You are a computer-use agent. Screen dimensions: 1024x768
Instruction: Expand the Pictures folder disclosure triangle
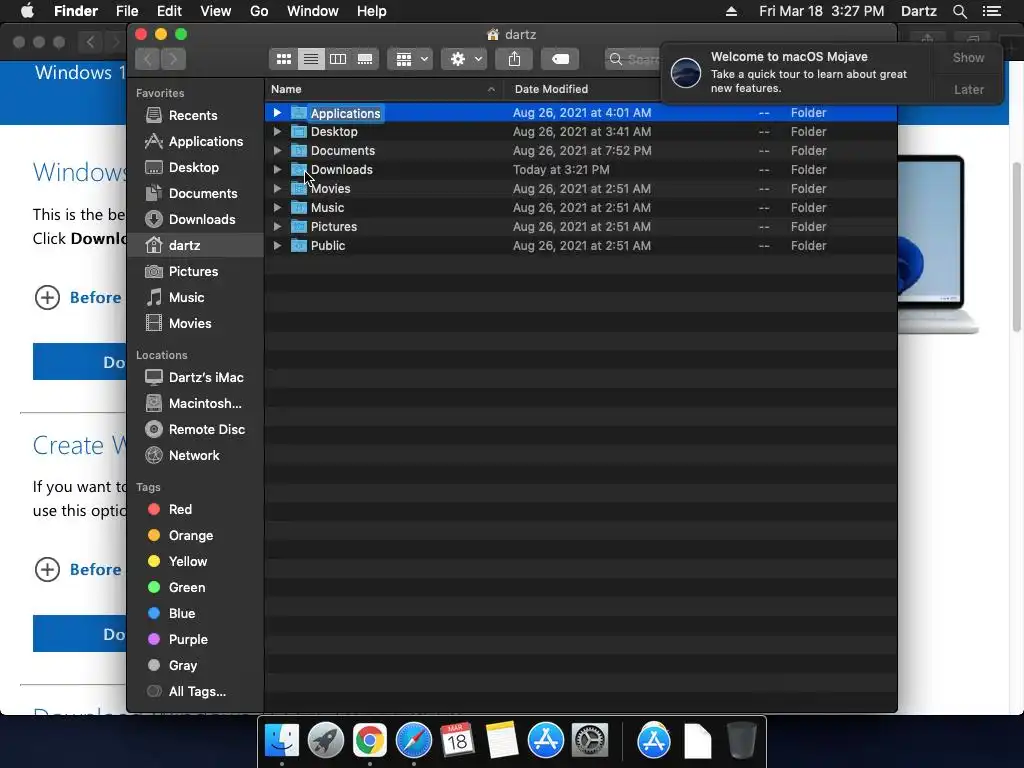pyautogui.click(x=277, y=227)
